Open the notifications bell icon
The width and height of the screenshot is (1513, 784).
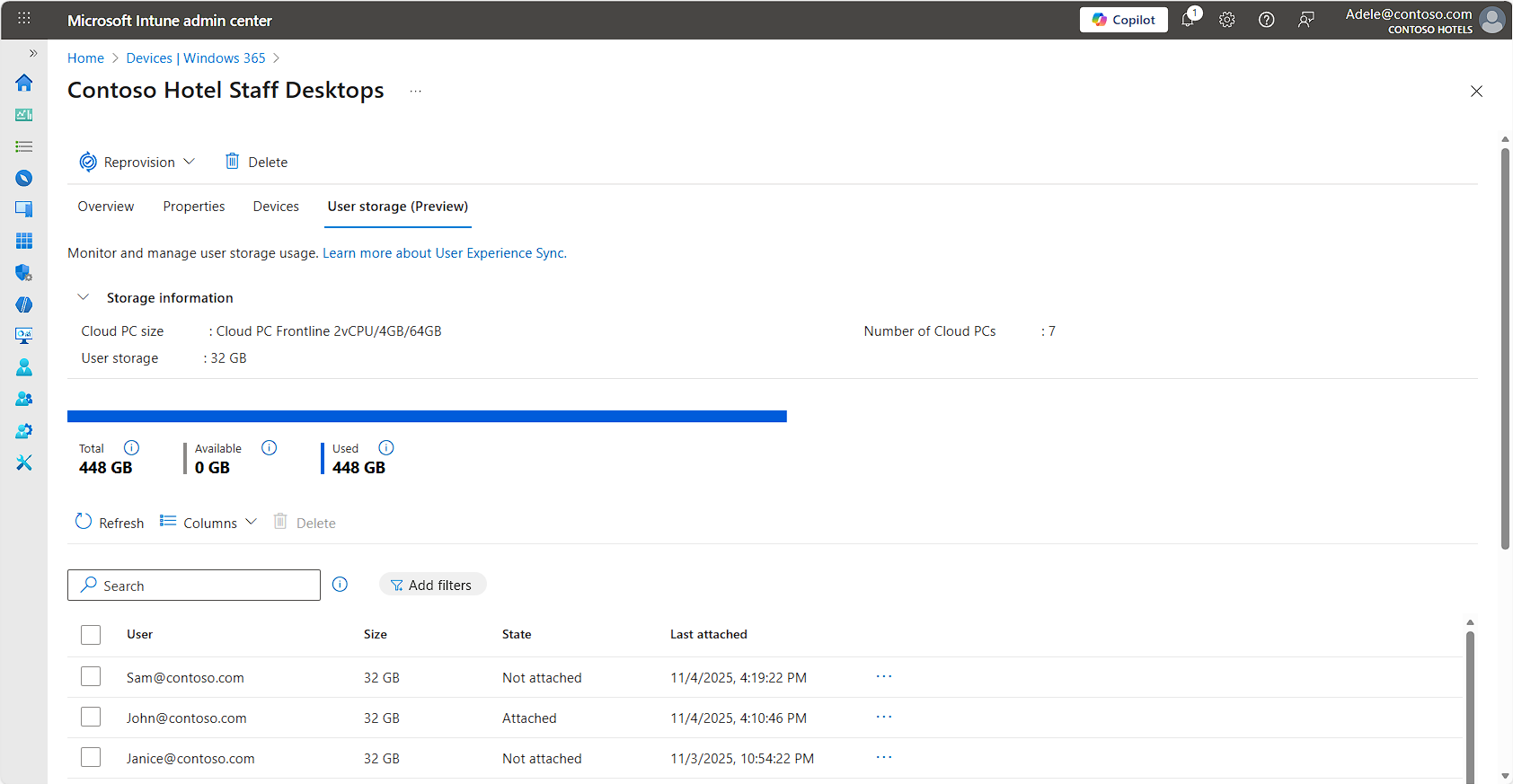tap(1189, 20)
